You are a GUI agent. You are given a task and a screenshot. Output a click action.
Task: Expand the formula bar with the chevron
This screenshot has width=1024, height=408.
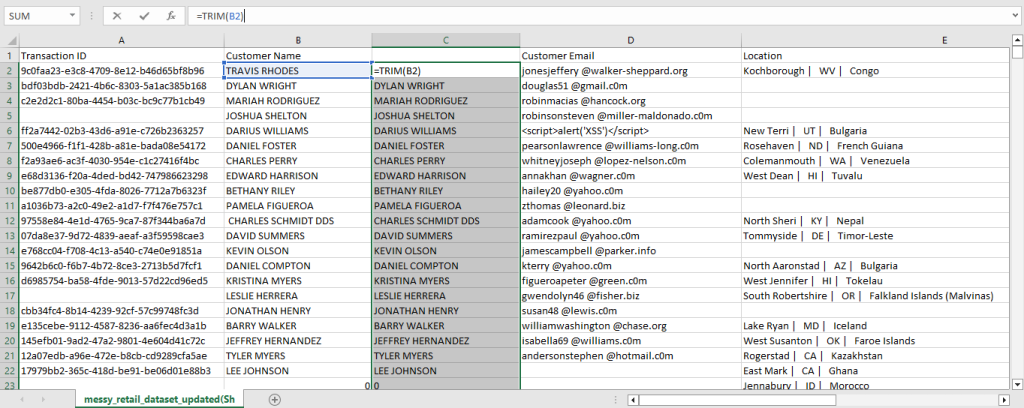coord(1016,16)
